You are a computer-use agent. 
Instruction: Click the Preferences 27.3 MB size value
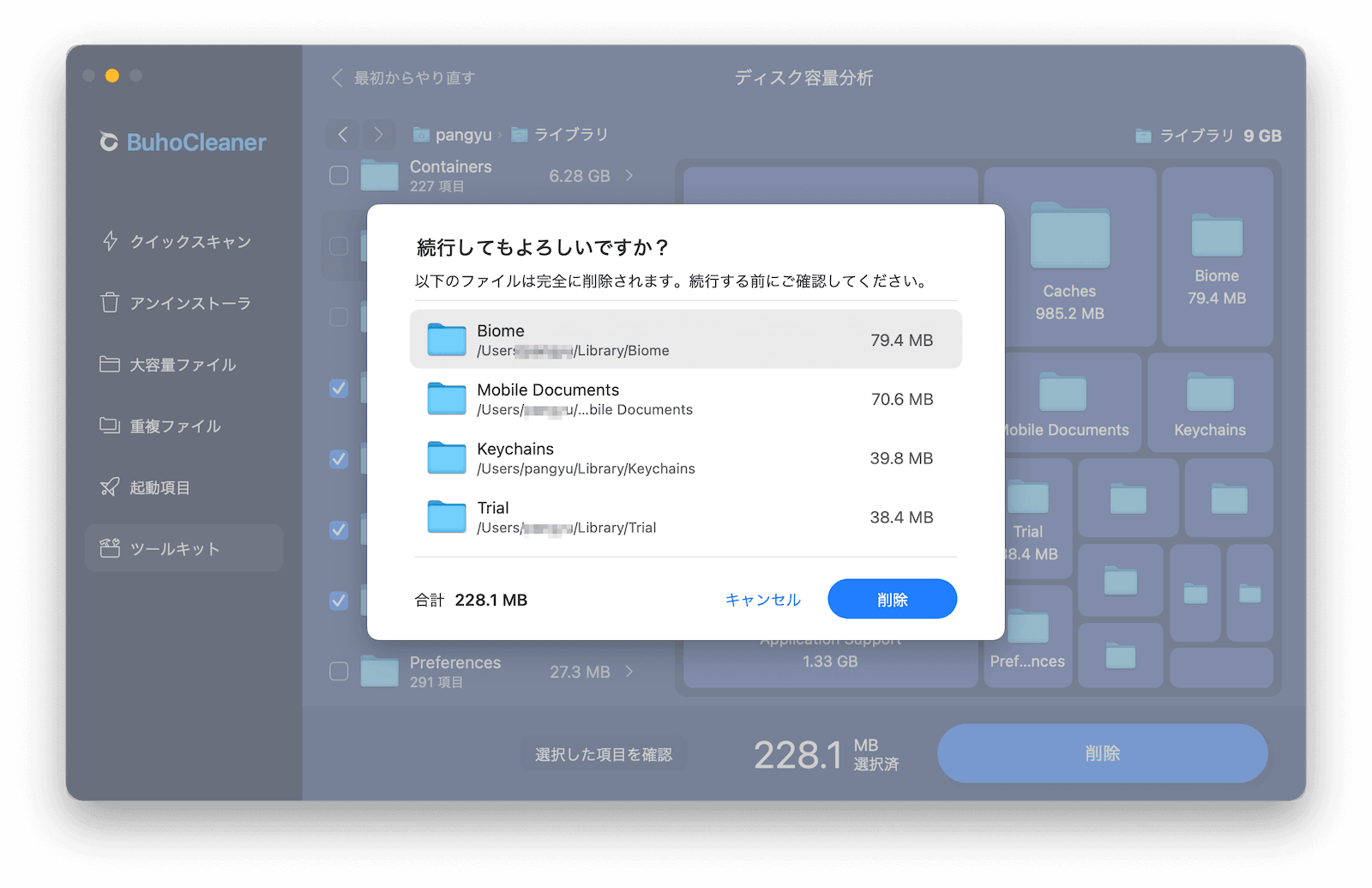[580, 672]
